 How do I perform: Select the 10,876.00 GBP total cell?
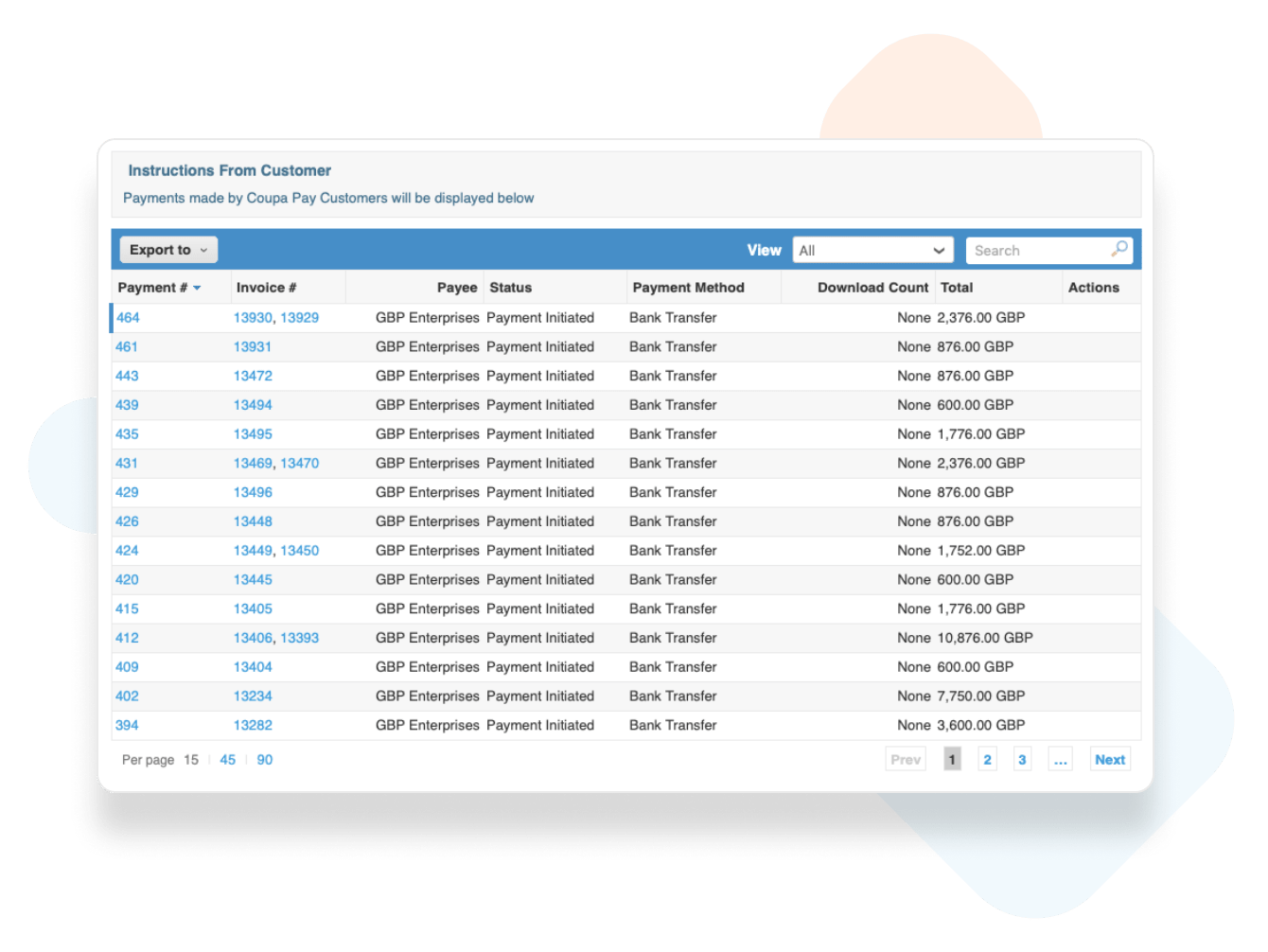[985, 638]
